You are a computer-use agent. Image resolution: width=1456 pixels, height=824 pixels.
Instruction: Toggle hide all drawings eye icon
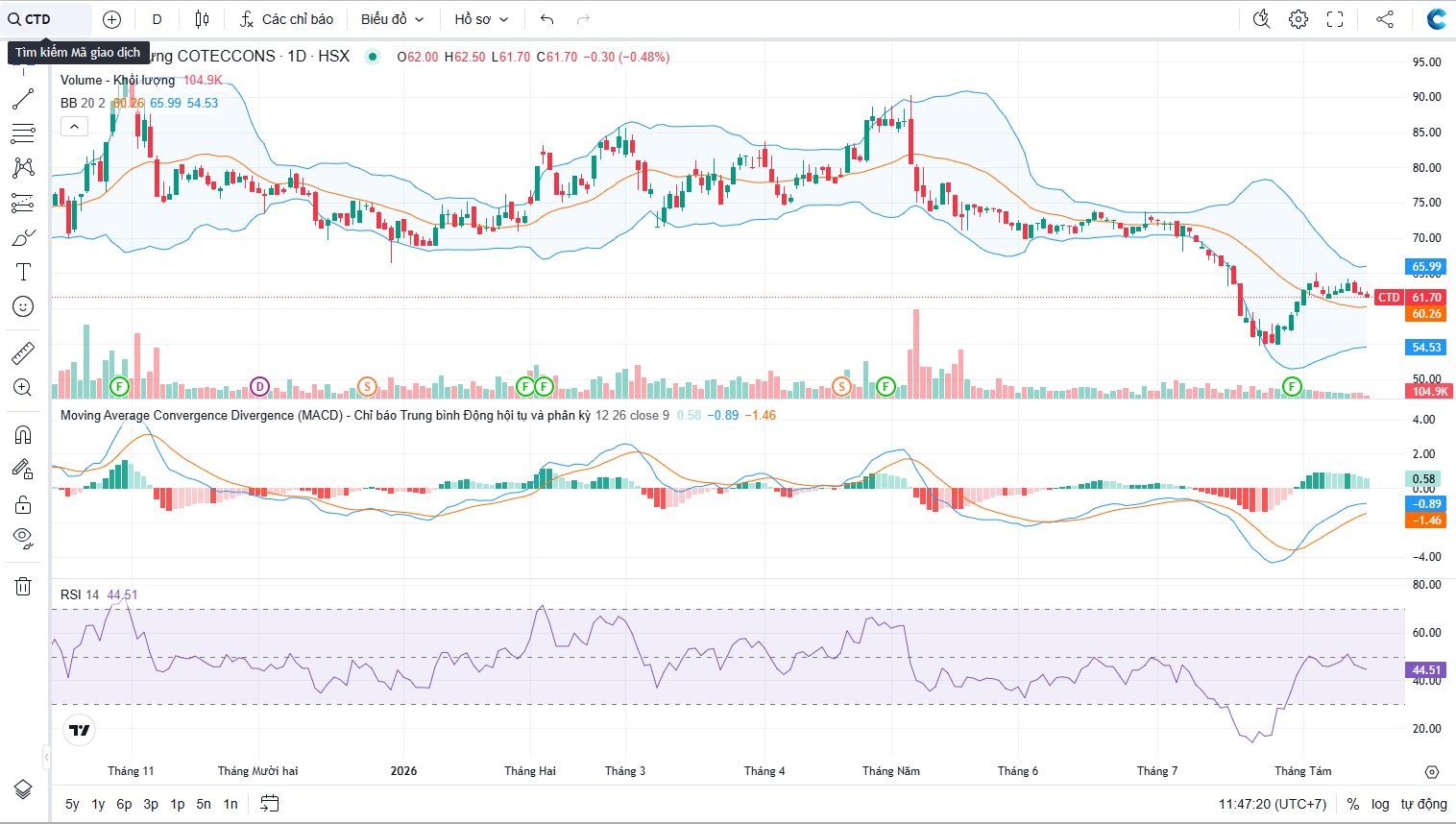(23, 538)
